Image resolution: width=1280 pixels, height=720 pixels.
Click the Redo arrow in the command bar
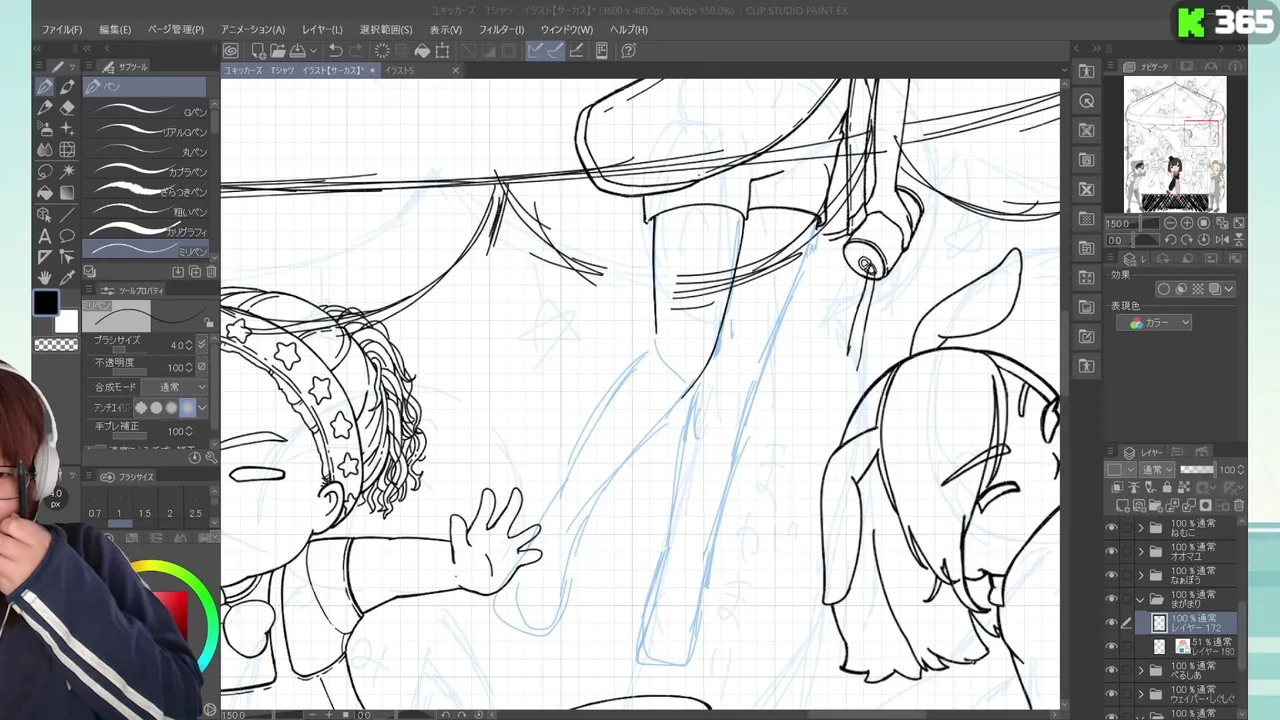tap(357, 50)
